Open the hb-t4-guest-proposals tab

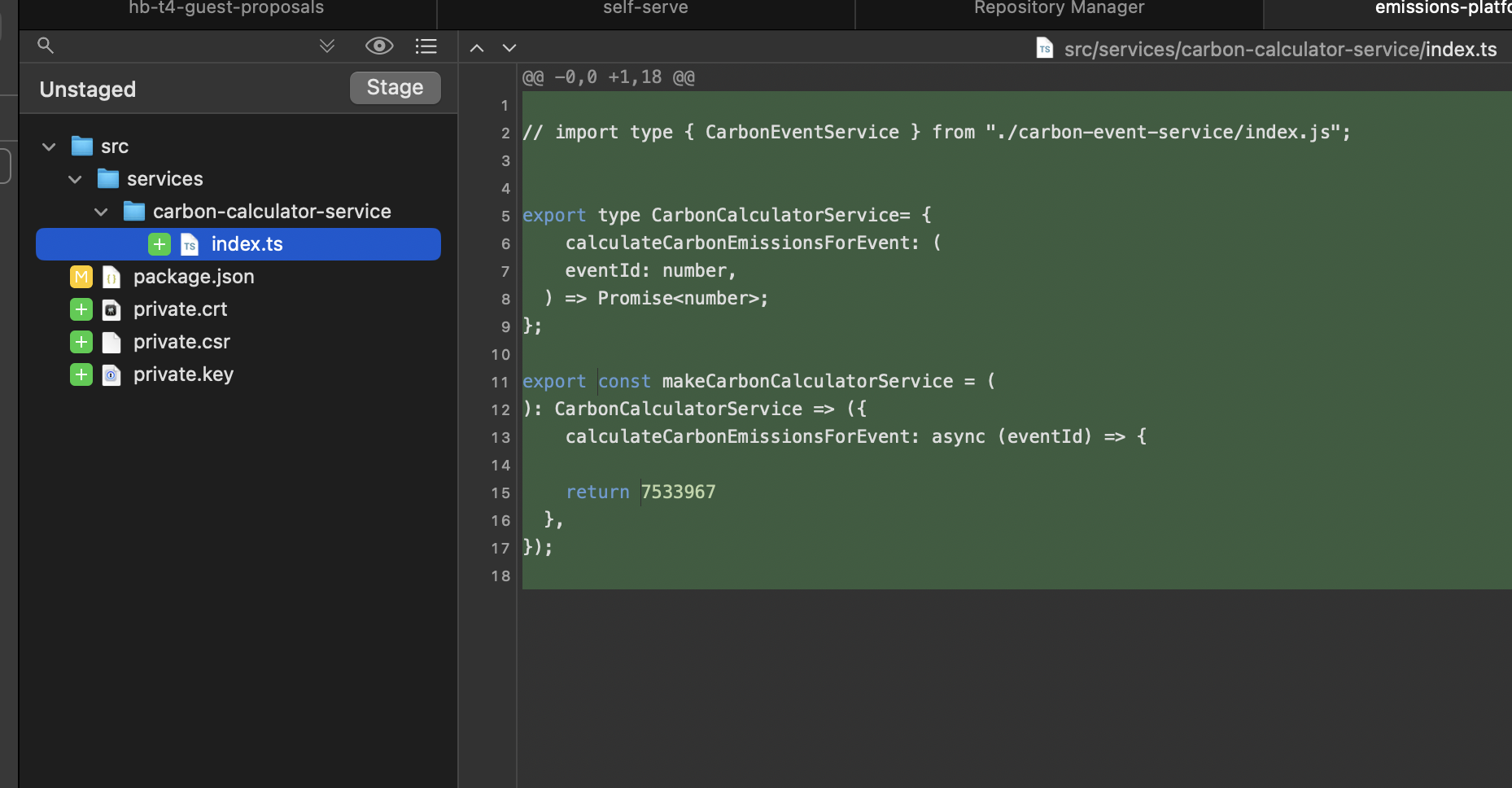226,8
